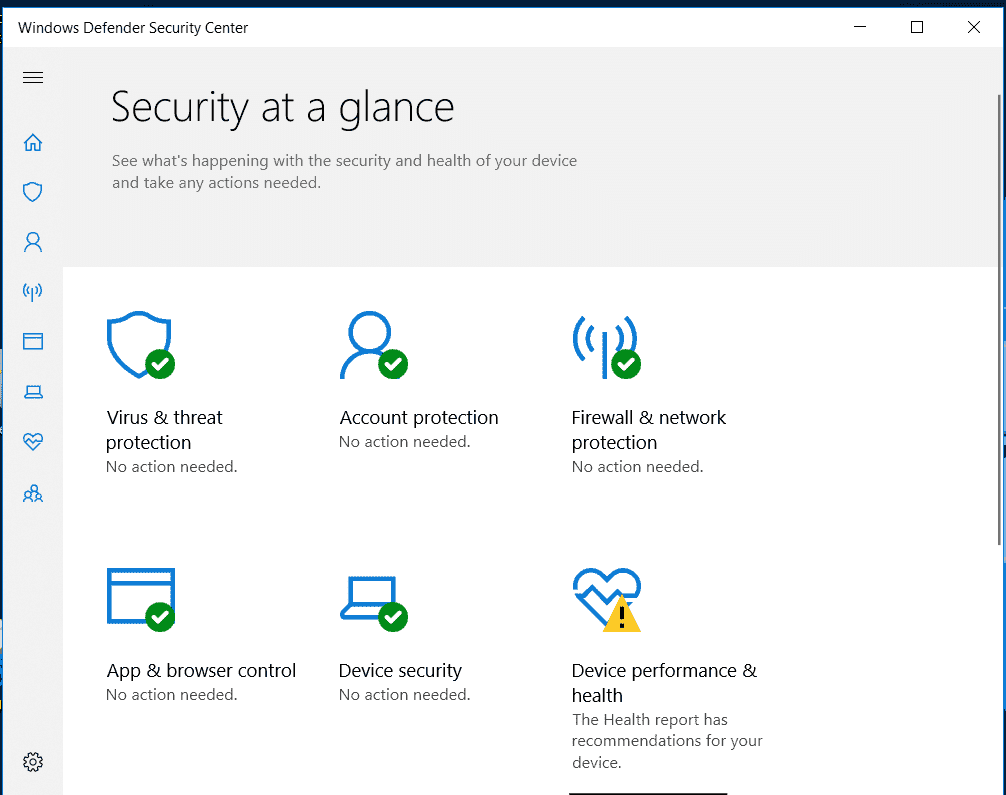
Task: Click the large Firewall & network antenna tile icon
Action: (606, 346)
